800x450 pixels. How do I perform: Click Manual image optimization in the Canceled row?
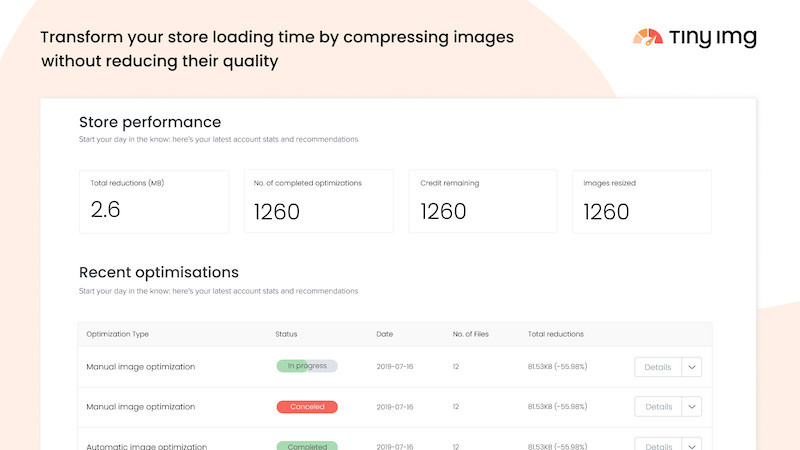[141, 407]
